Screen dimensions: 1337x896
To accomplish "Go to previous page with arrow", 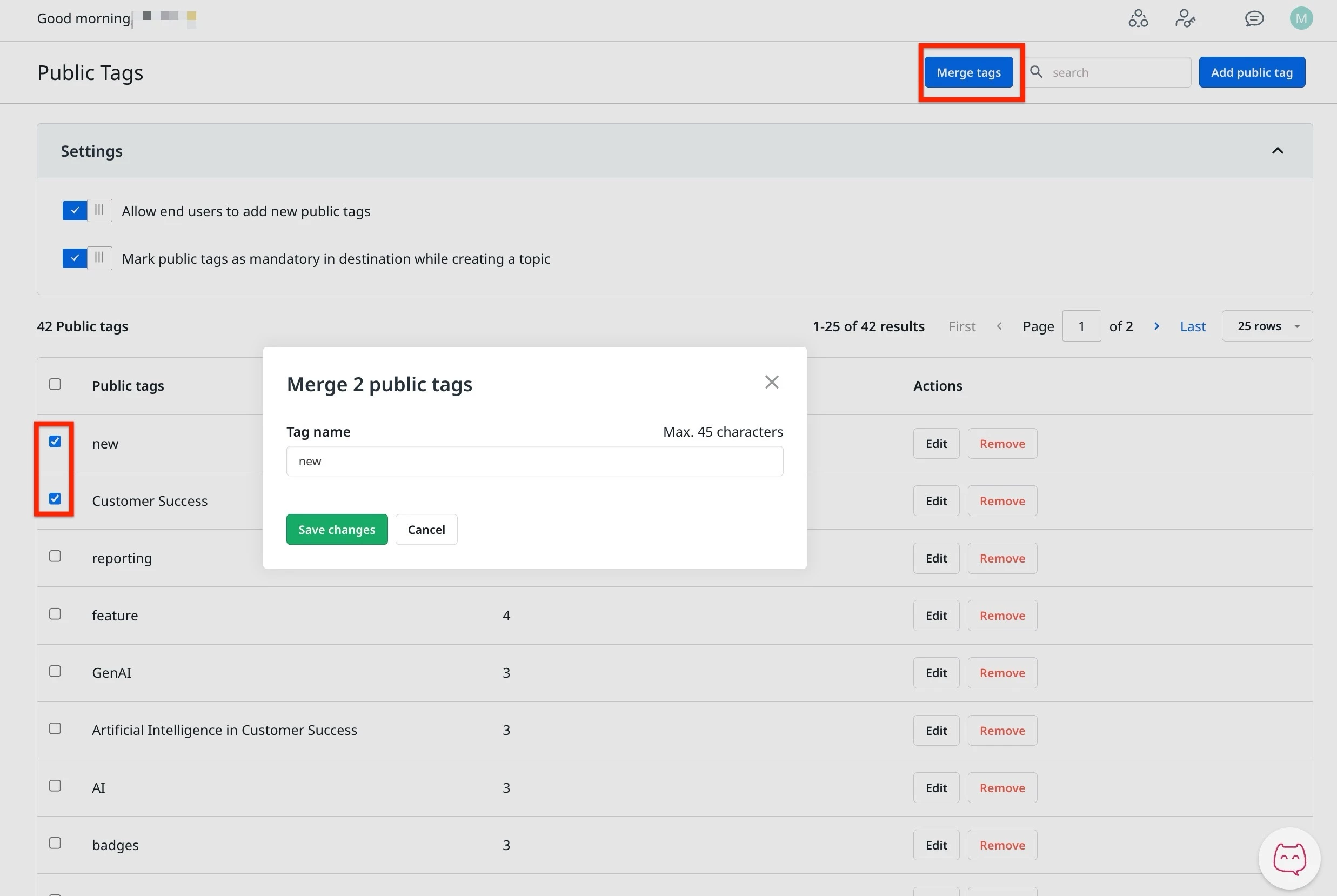I will click(x=999, y=326).
